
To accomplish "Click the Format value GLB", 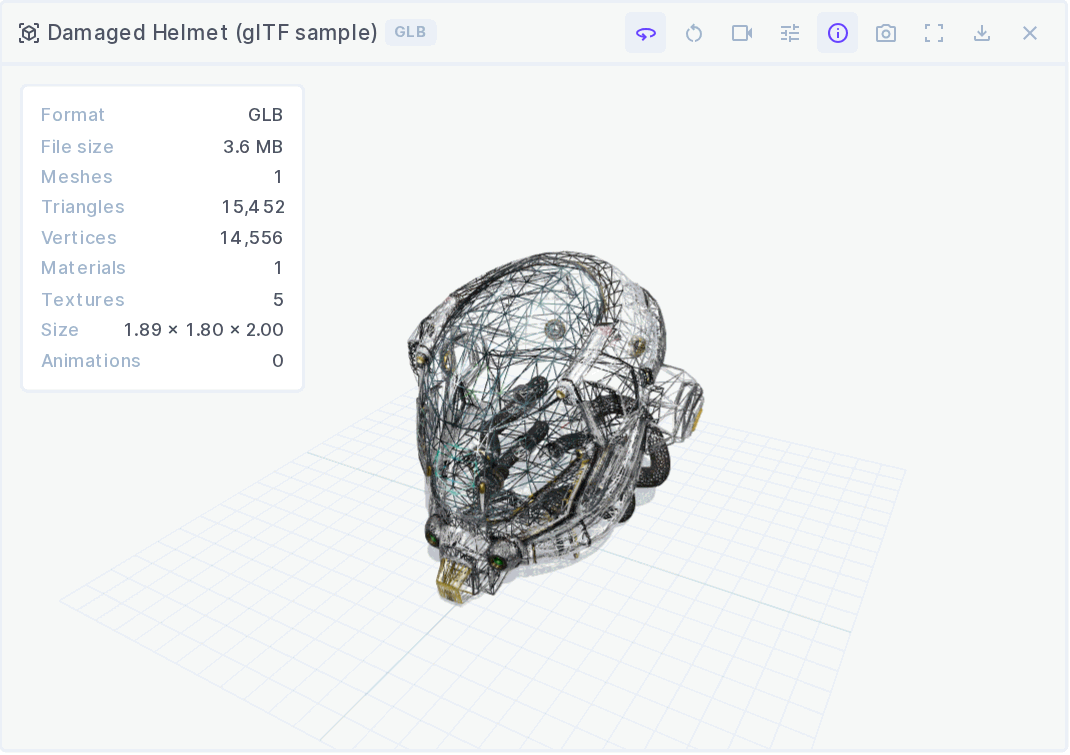I will (265, 115).
